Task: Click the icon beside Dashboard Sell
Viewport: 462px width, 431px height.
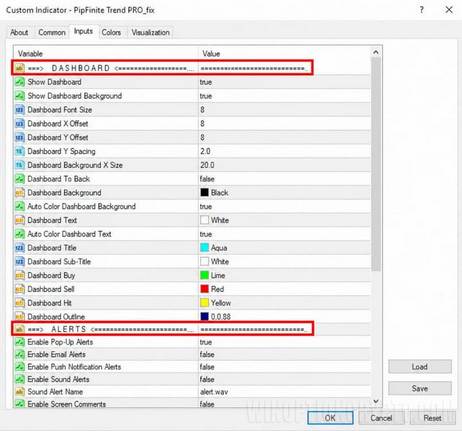Action: (x=20, y=289)
